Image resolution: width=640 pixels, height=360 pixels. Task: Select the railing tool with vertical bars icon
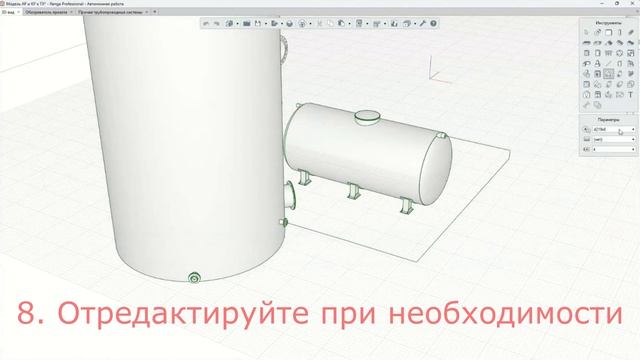pos(609,53)
